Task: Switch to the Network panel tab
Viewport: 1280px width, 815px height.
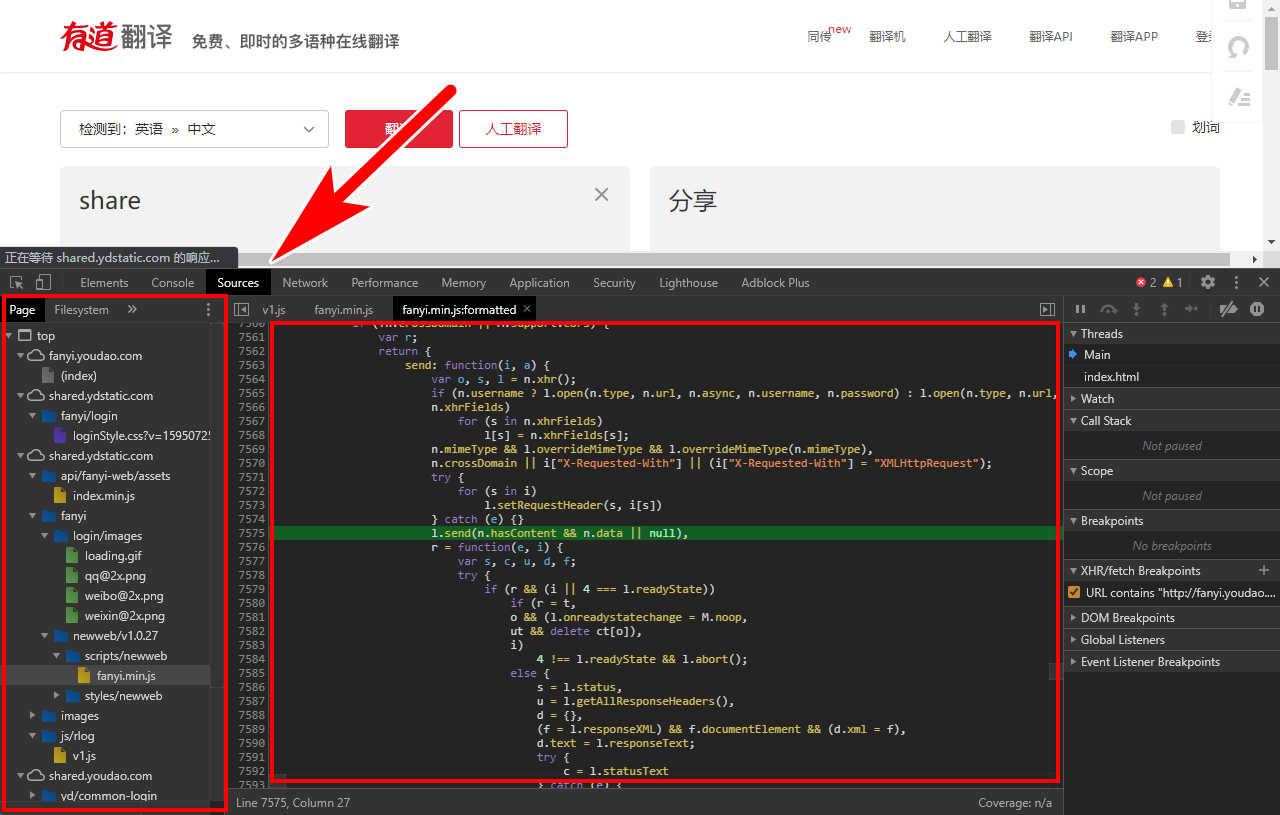Action: pos(305,282)
